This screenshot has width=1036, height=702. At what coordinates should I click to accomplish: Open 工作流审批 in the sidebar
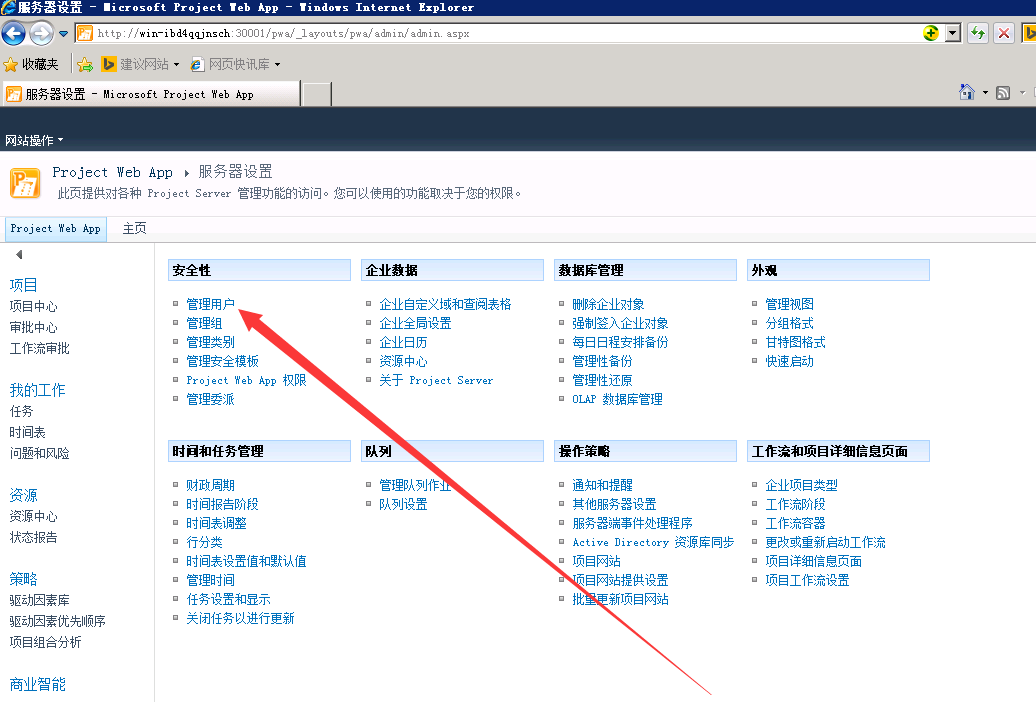click(40, 348)
